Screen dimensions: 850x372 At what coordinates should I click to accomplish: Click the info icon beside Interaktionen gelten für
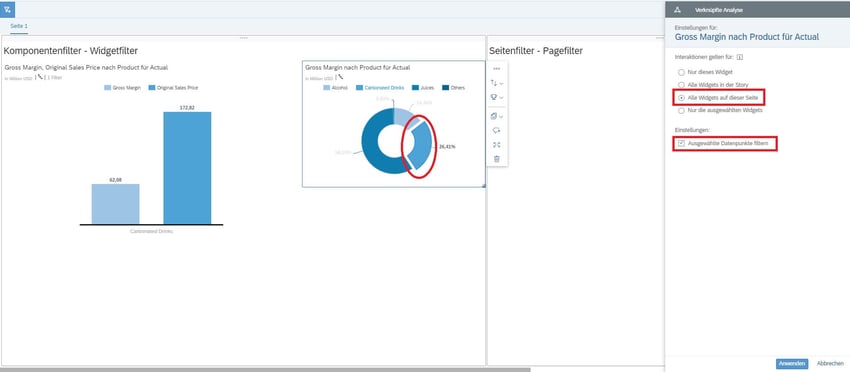click(x=739, y=57)
